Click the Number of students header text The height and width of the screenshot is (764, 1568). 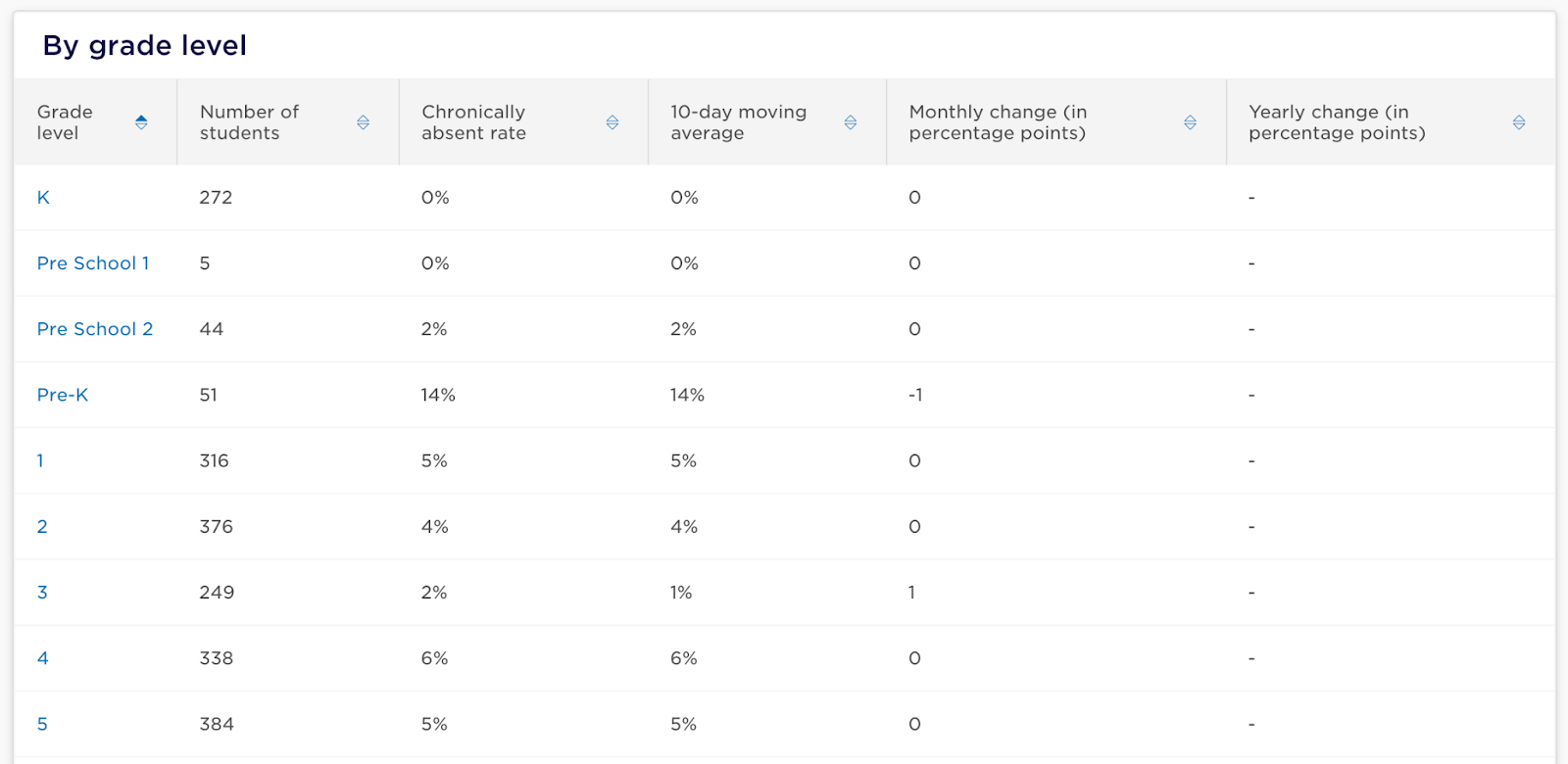tap(249, 122)
